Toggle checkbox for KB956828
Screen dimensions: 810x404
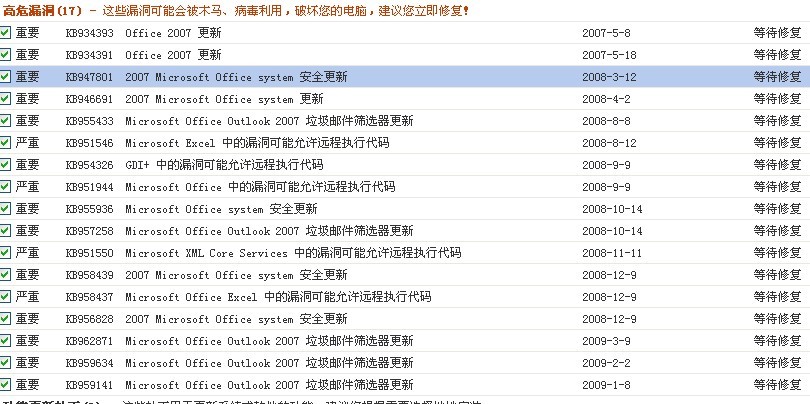point(5,319)
